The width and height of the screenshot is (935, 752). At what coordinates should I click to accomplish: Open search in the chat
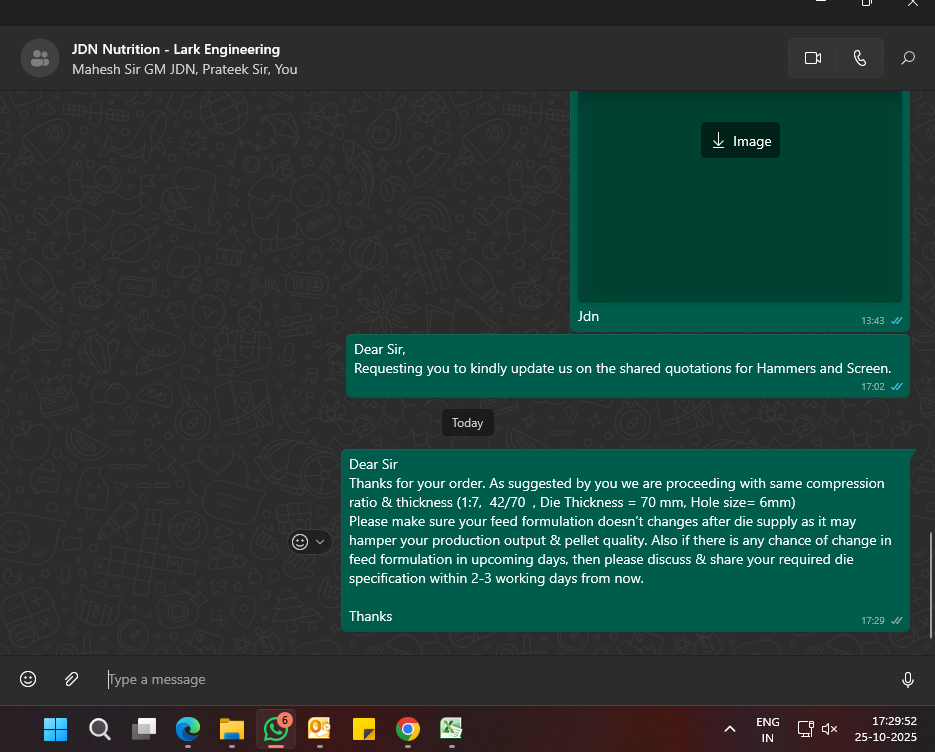click(x=908, y=58)
